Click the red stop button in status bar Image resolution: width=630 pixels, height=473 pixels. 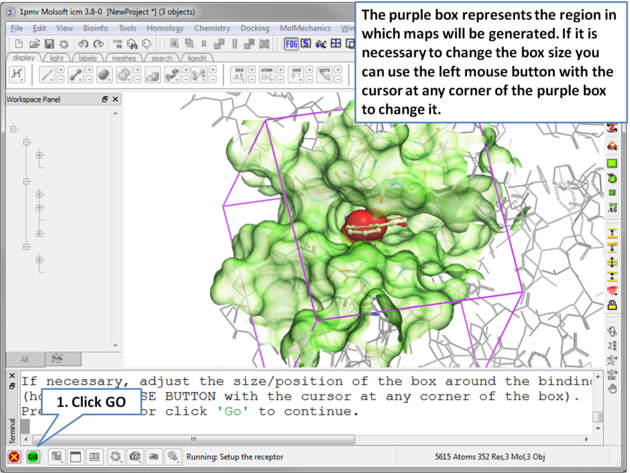coord(14,457)
